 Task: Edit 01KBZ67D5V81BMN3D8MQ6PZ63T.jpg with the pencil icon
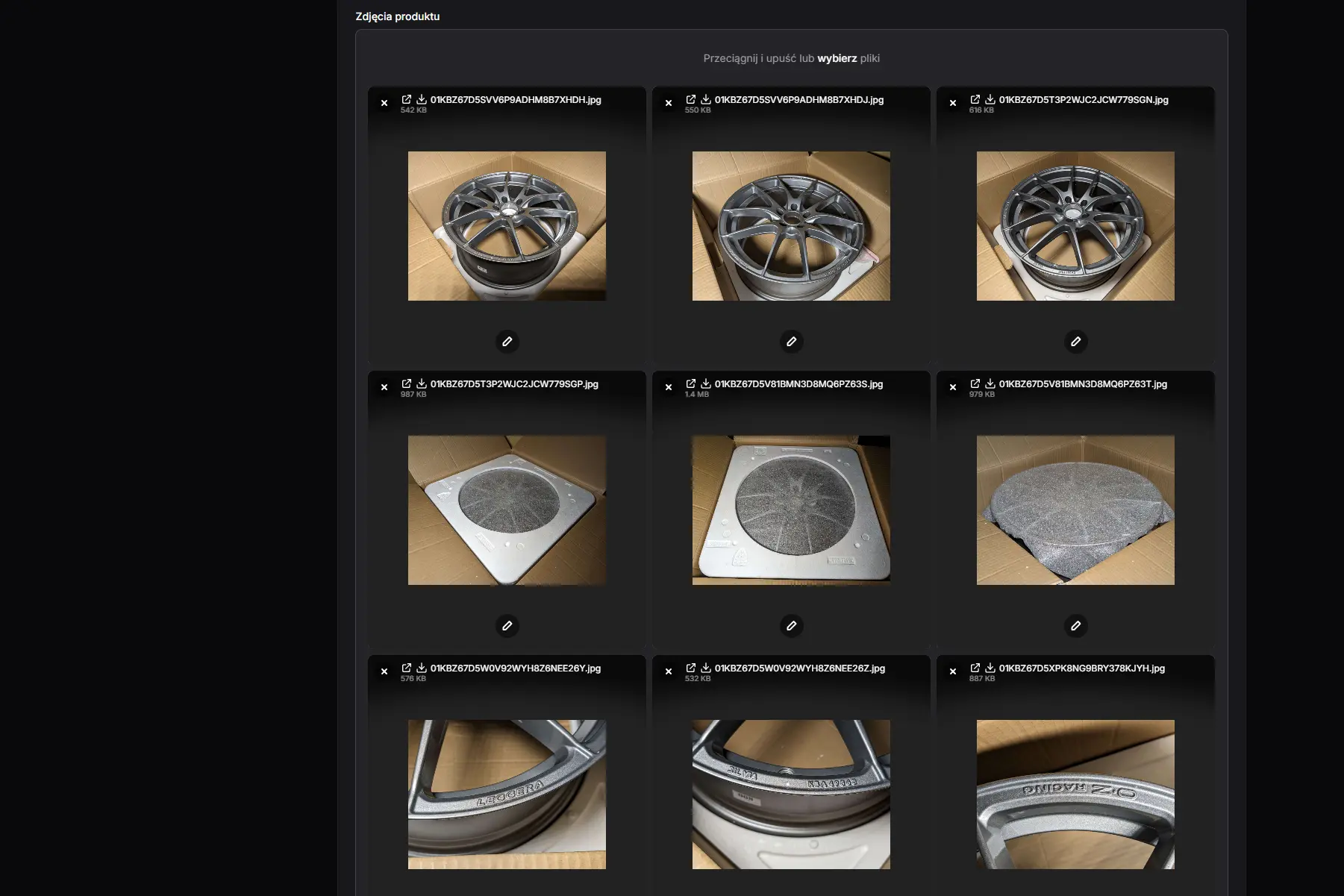[x=1076, y=626]
